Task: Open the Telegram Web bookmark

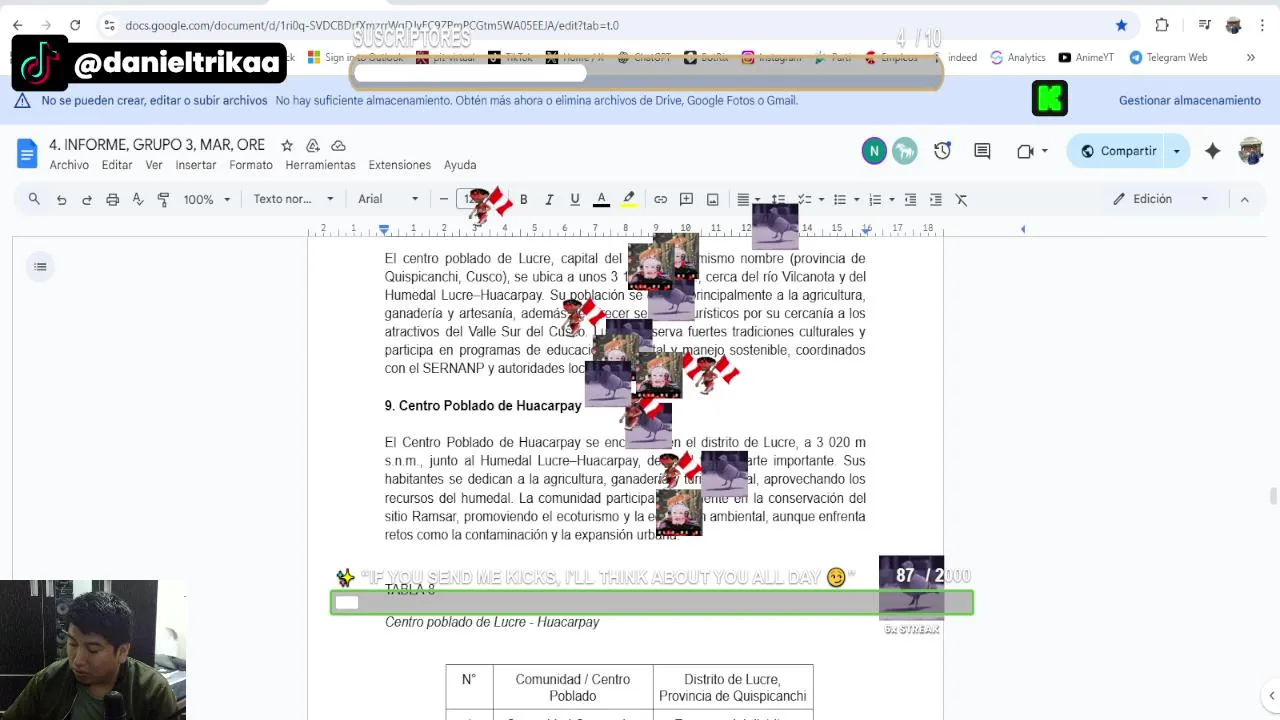Action: (1168, 57)
